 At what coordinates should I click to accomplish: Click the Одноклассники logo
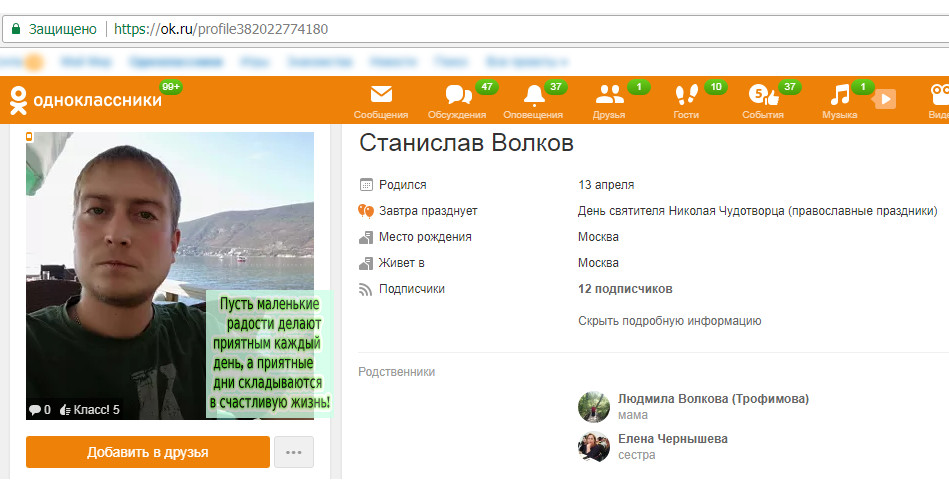[x=87, y=100]
